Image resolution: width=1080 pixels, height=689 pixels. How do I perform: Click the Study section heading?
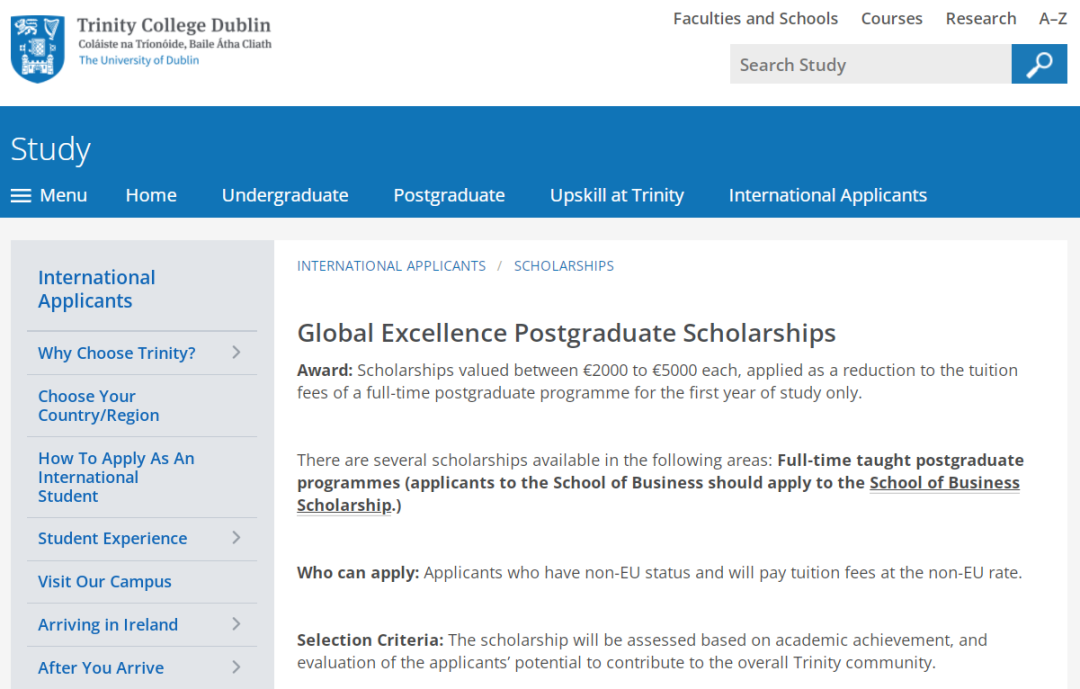pyautogui.click(x=50, y=150)
